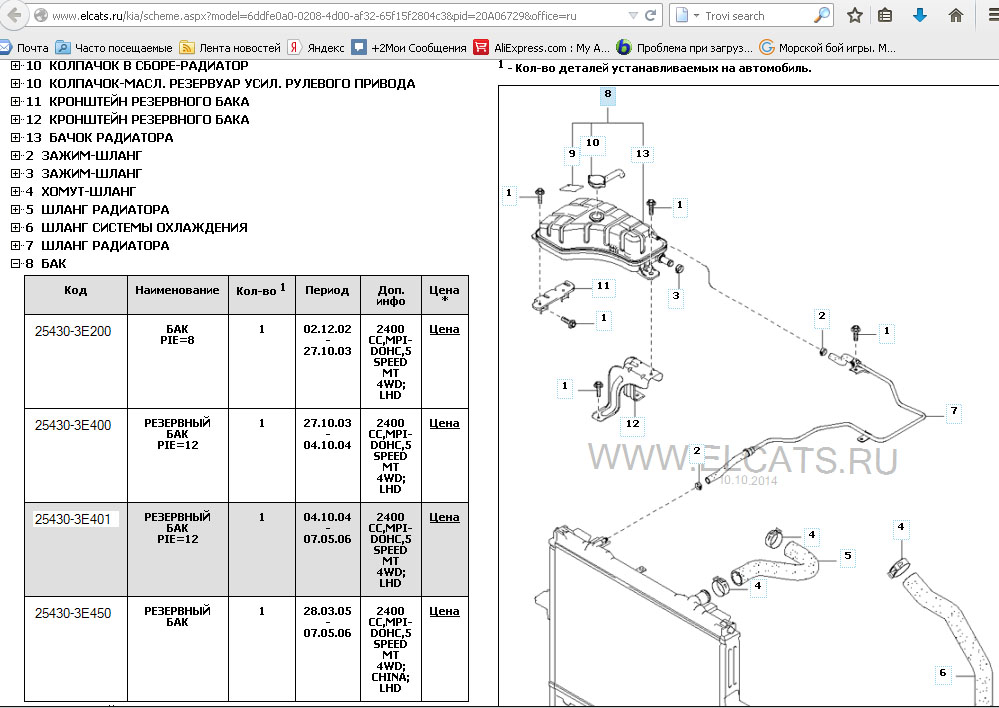Open the Яндекс bookmark
The width and height of the screenshot is (999, 708).
pyautogui.click(x=316, y=48)
